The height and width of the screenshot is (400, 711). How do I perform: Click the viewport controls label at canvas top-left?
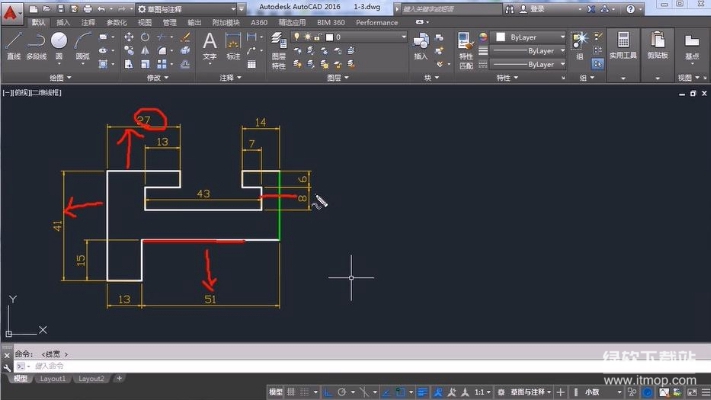[x=32, y=93]
